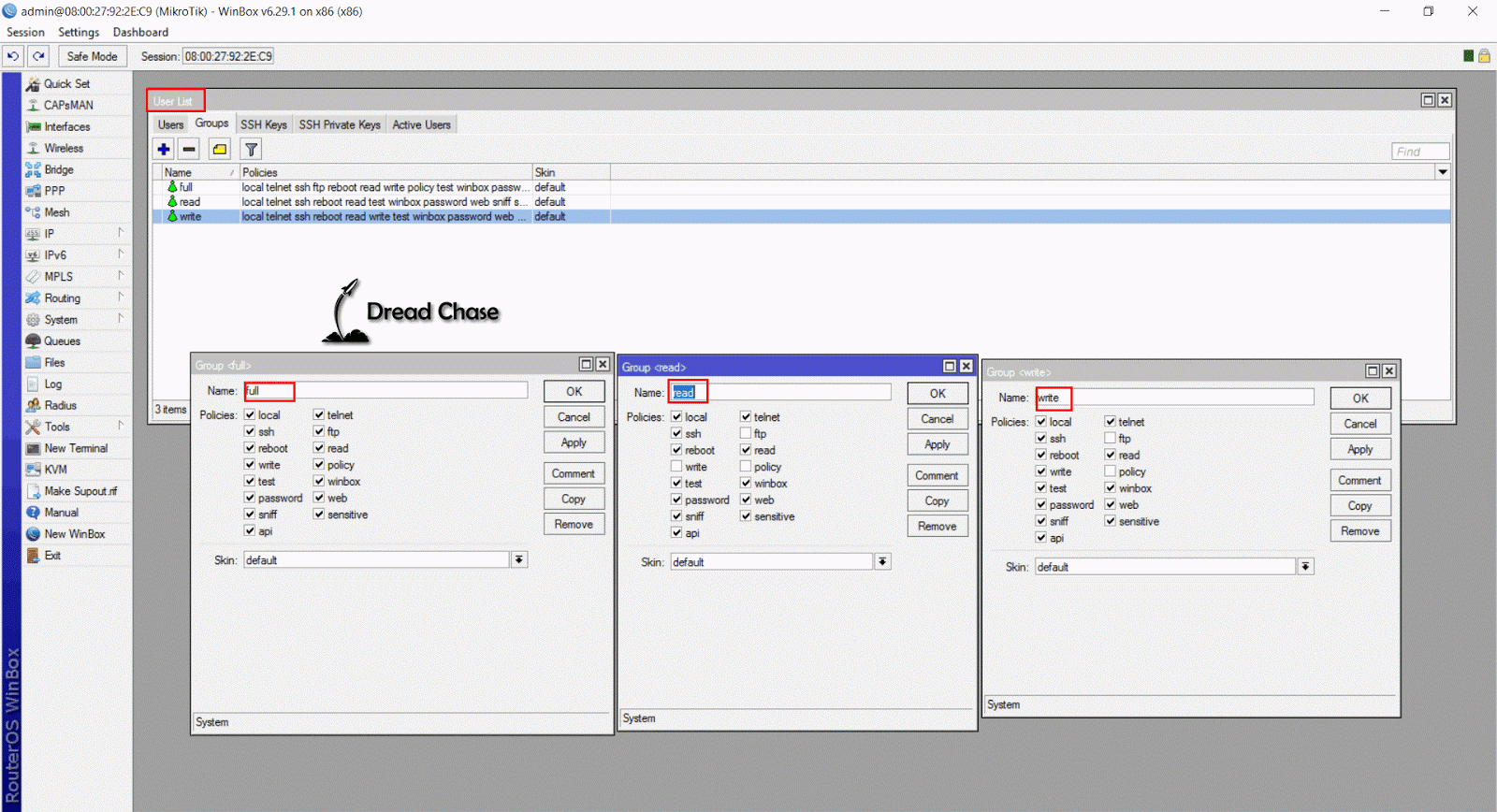Launch New Terminal
This screenshot has height=812, width=1497.
point(77,448)
